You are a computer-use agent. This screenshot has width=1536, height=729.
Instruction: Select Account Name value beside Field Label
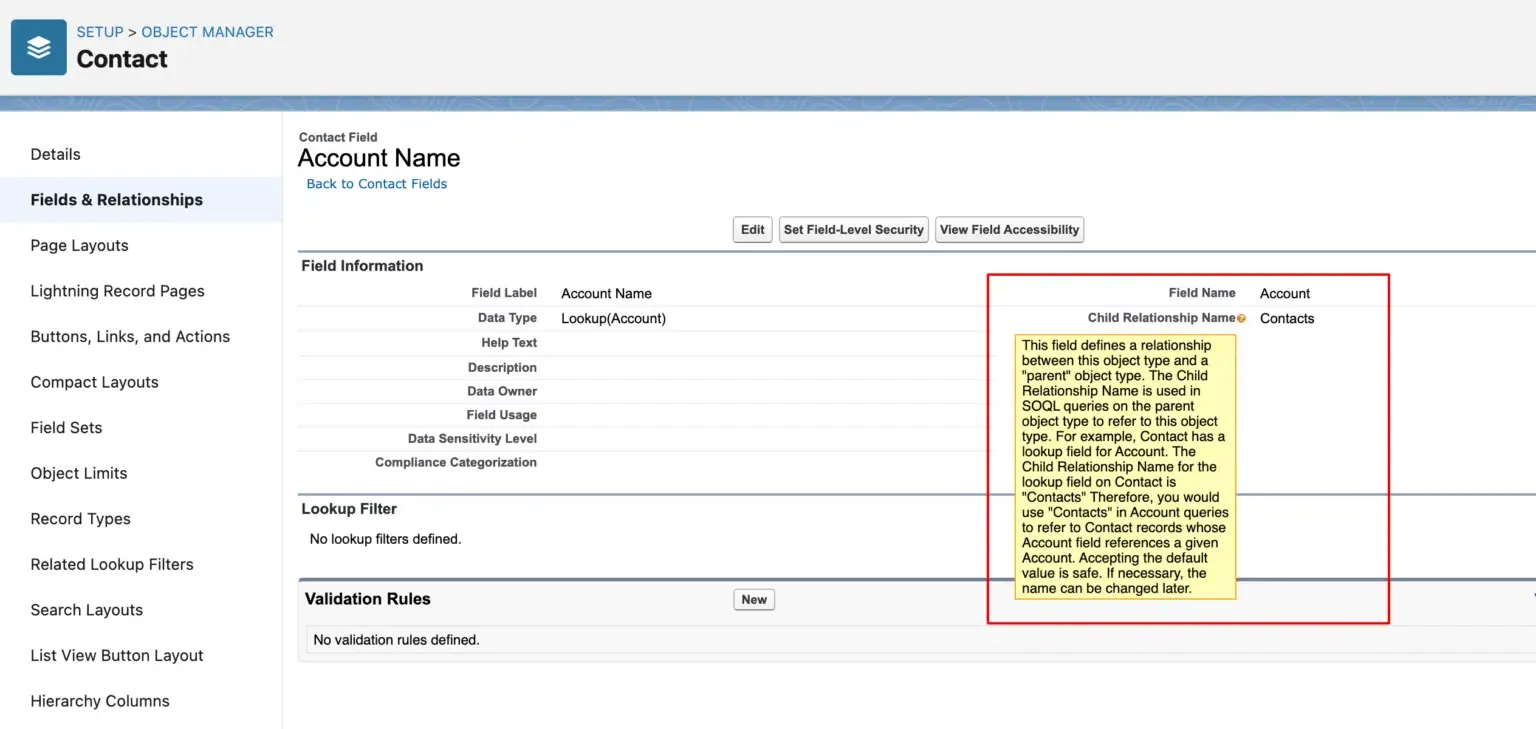point(606,294)
